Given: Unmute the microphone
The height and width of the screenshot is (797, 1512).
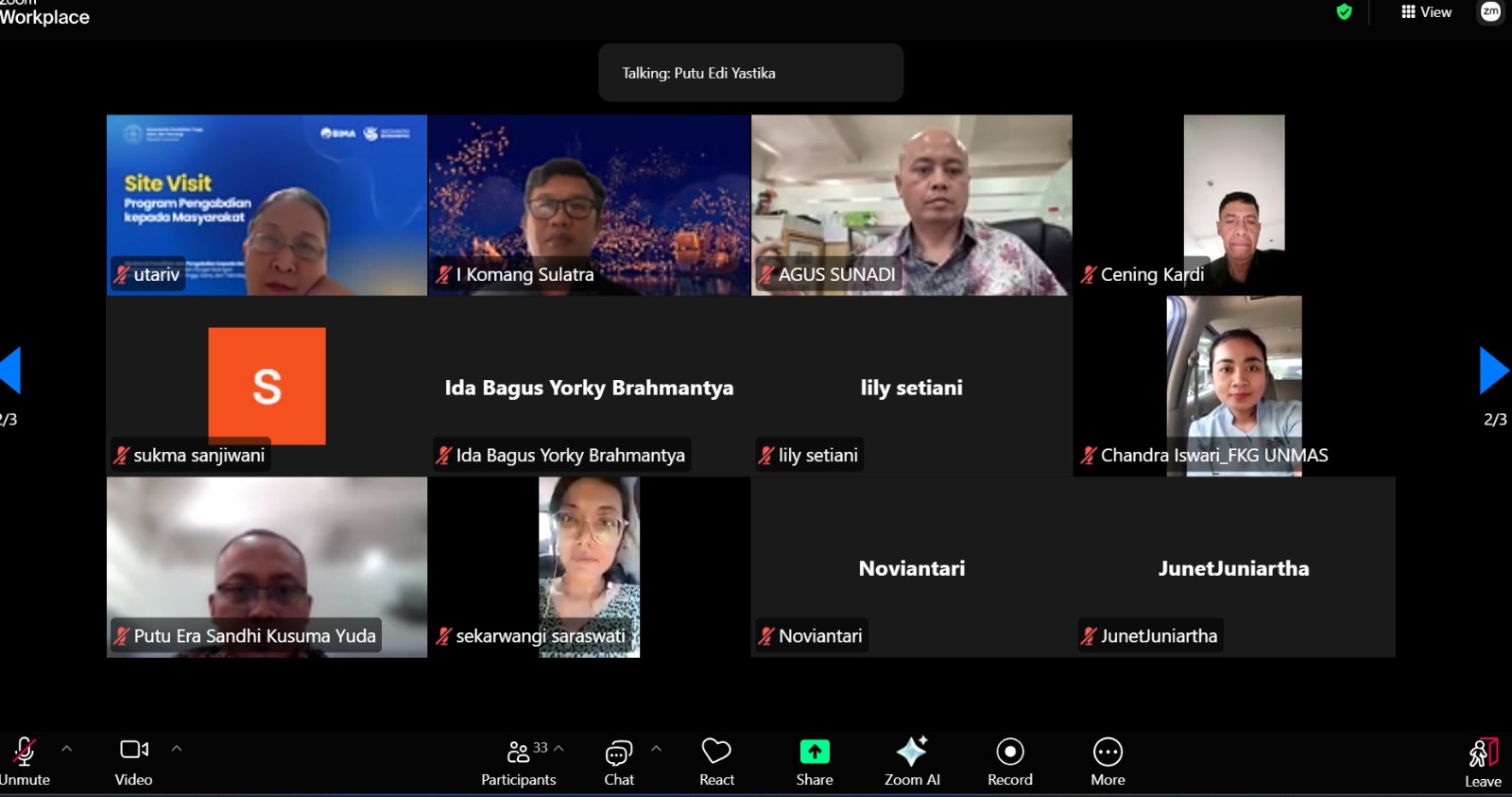Looking at the screenshot, I should pyautogui.click(x=25, y=761).
